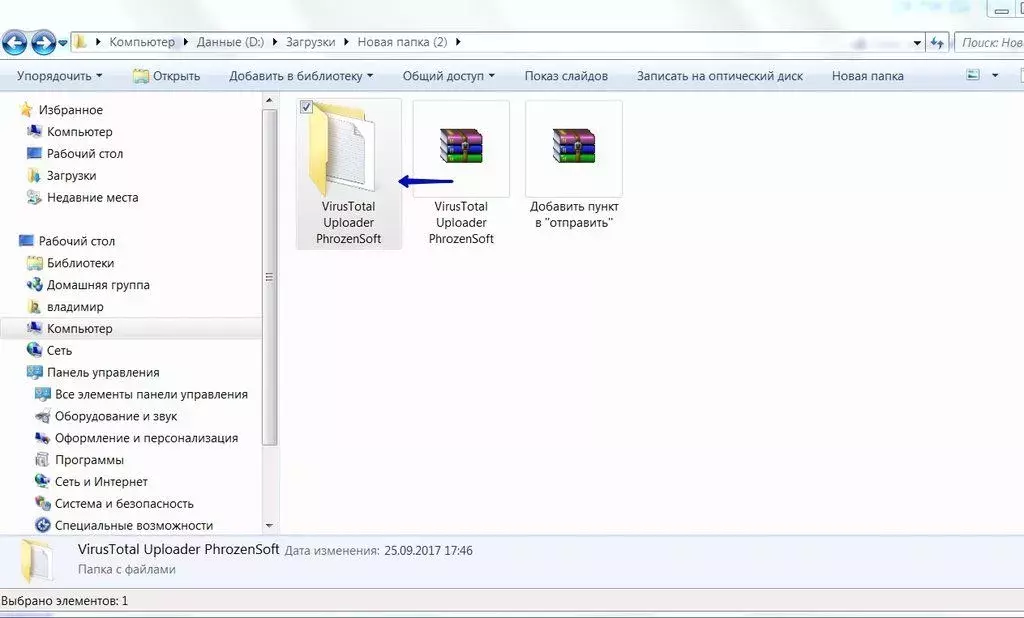Navigate to Загрузки in the address breadcrumb
This screenshot has width=1024, height=618.
tap(310, 42)
